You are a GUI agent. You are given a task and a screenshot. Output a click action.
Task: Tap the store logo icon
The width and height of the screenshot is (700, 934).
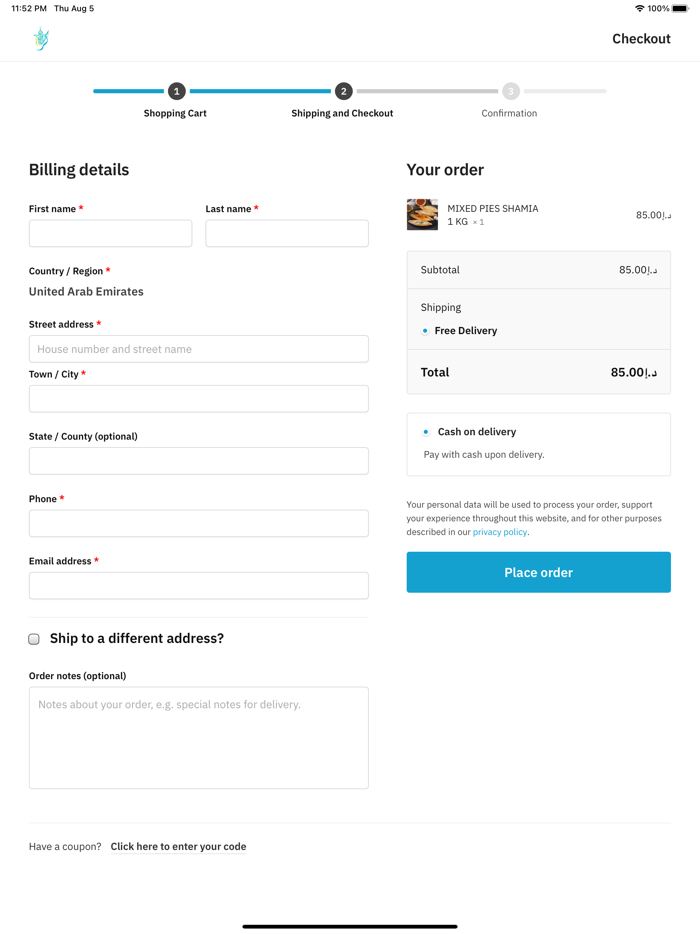(41, 39)
